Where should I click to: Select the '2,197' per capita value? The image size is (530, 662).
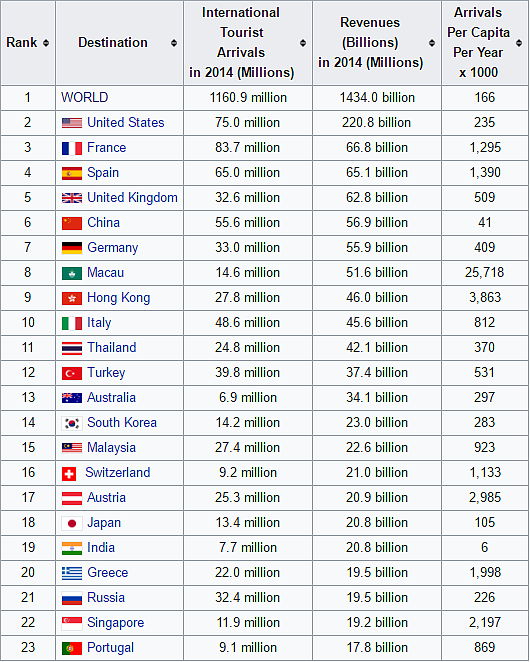tap(485, 623)
